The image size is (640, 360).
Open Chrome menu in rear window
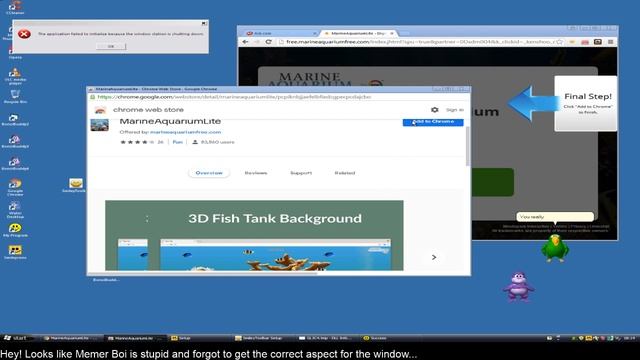tap(611, 42)
